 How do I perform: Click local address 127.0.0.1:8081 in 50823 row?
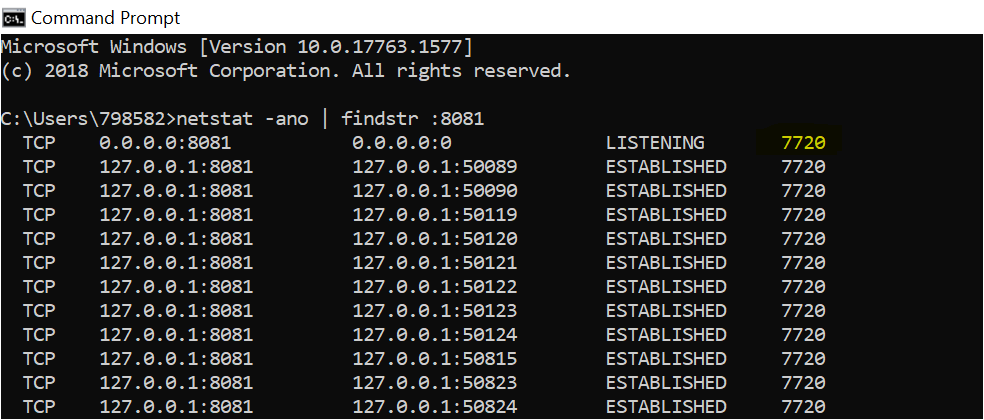pyautogui.click(x=176, y=382)
